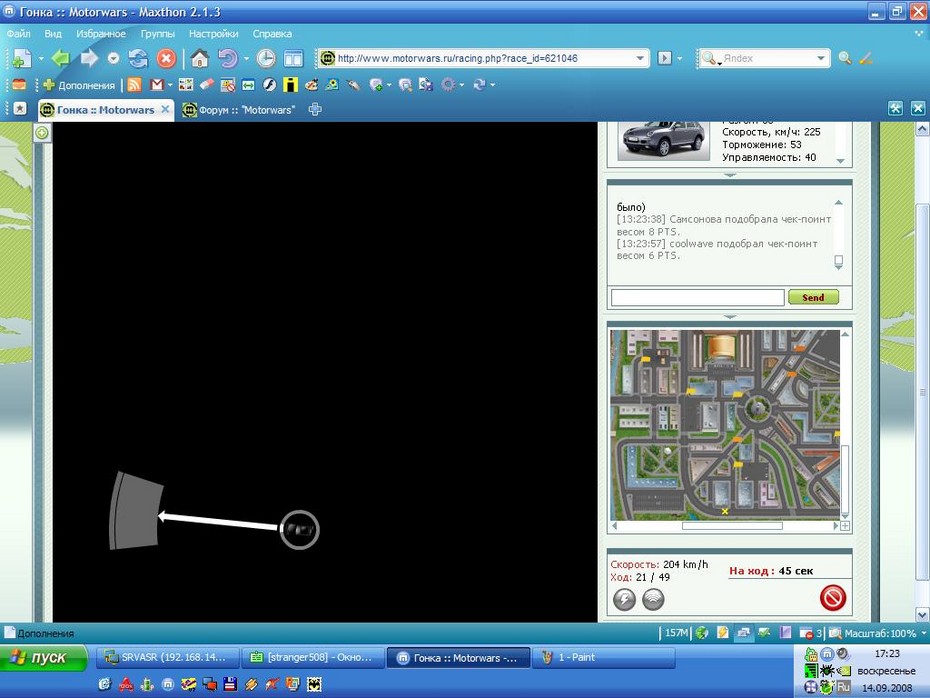Refresh the page with the reload icon
Screen dimensions: 930x698
point(138,58)
